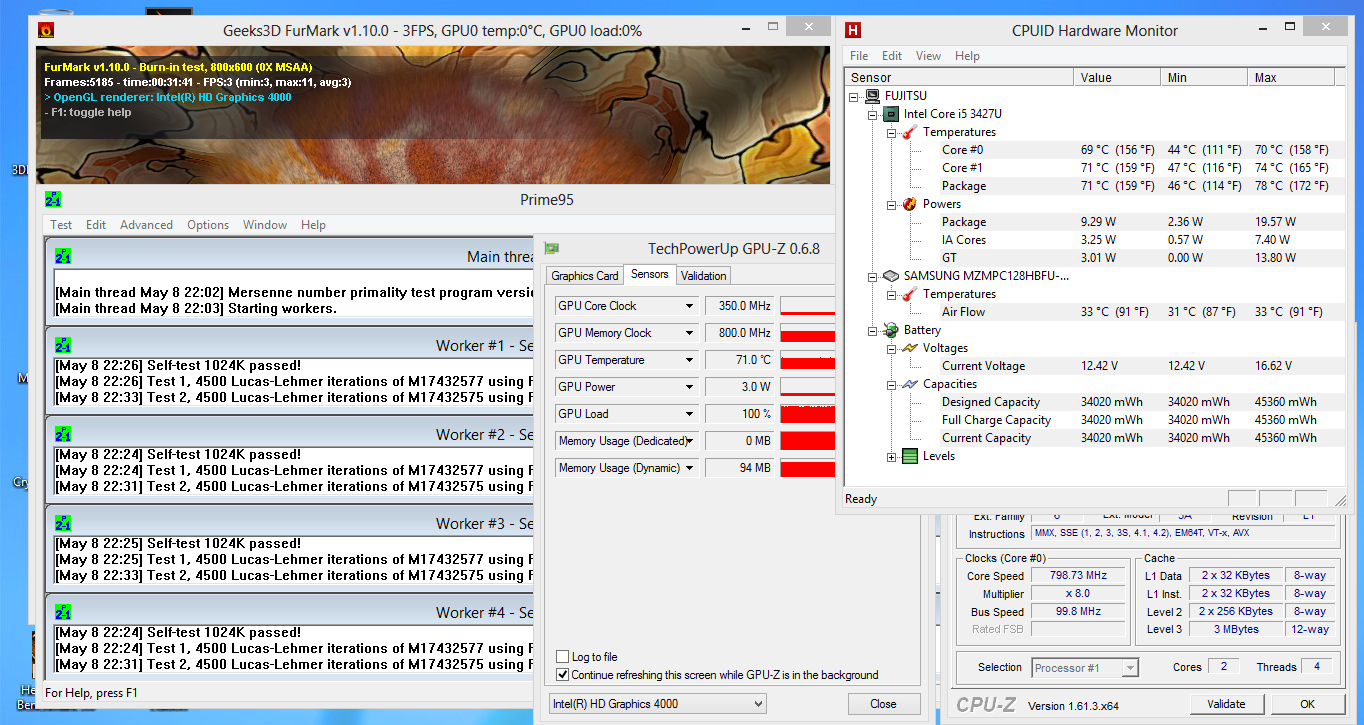This screenshot has height=725, width=1364.
Task: Click the CPU-Z OK button
Action: tap(1307, 704)
